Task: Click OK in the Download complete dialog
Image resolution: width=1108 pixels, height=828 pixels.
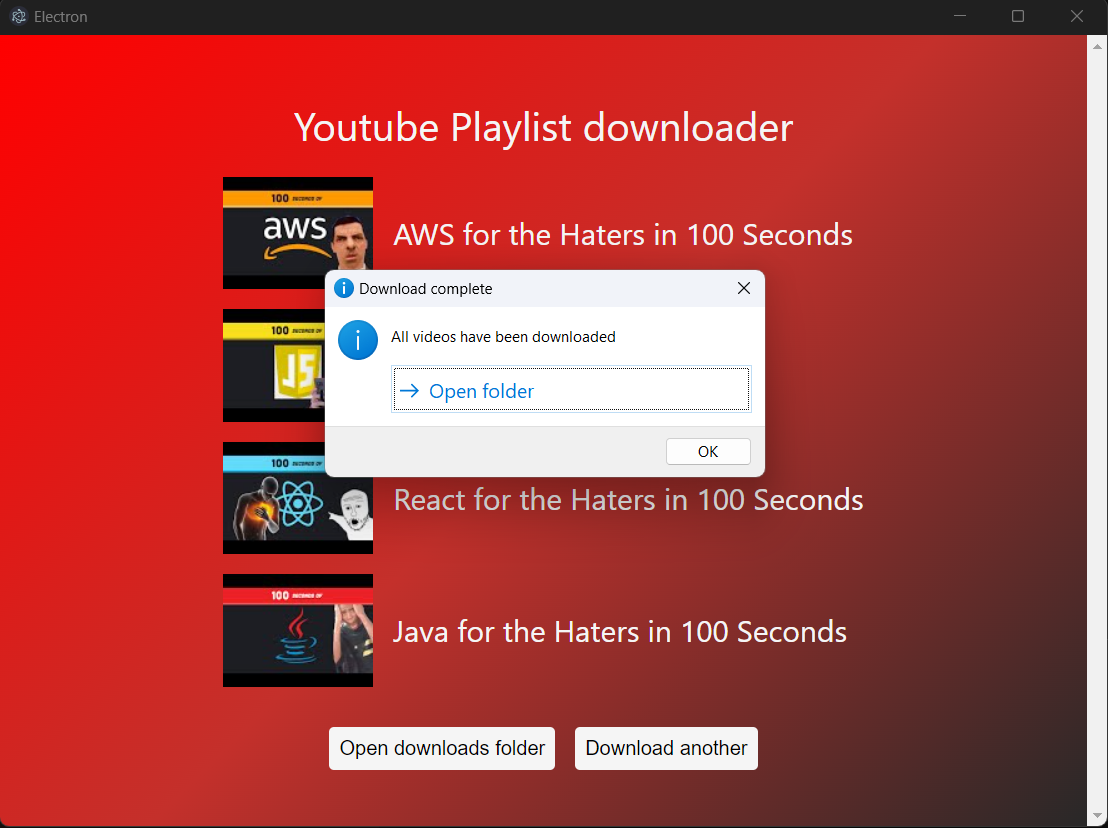Action: click(x=708, y=451)
